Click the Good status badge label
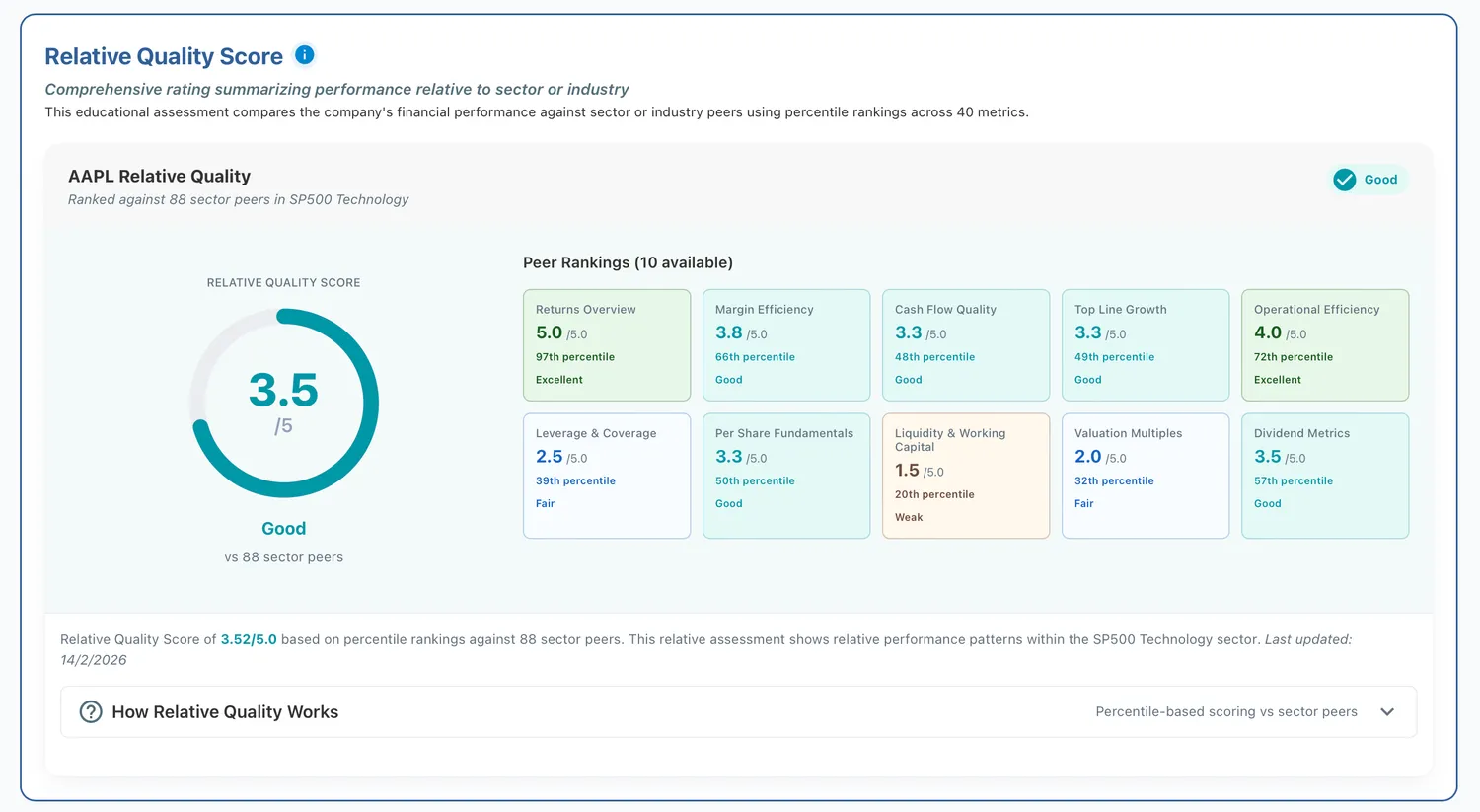The image size is (1480, 812). click(x=1380, y=180)
